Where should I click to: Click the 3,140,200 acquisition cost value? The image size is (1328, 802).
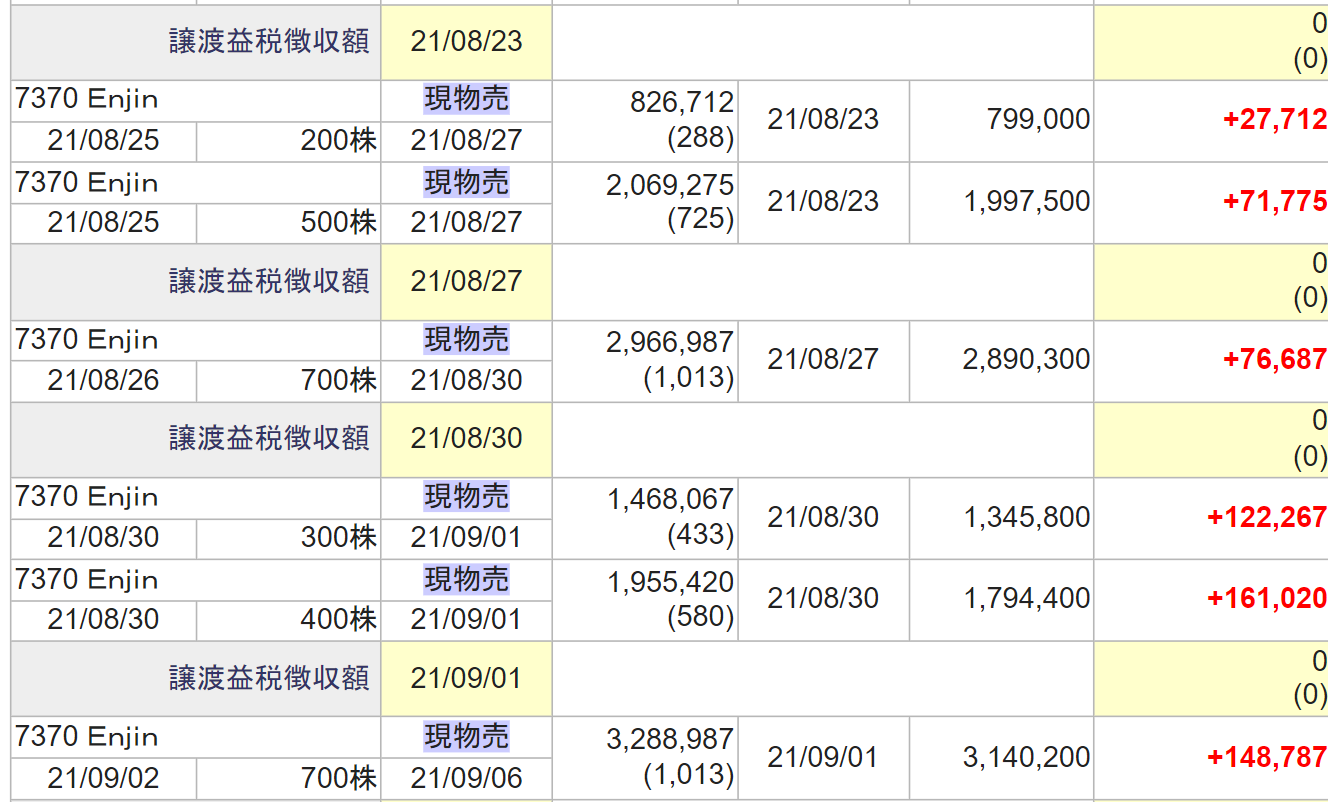coord(1026,758)
